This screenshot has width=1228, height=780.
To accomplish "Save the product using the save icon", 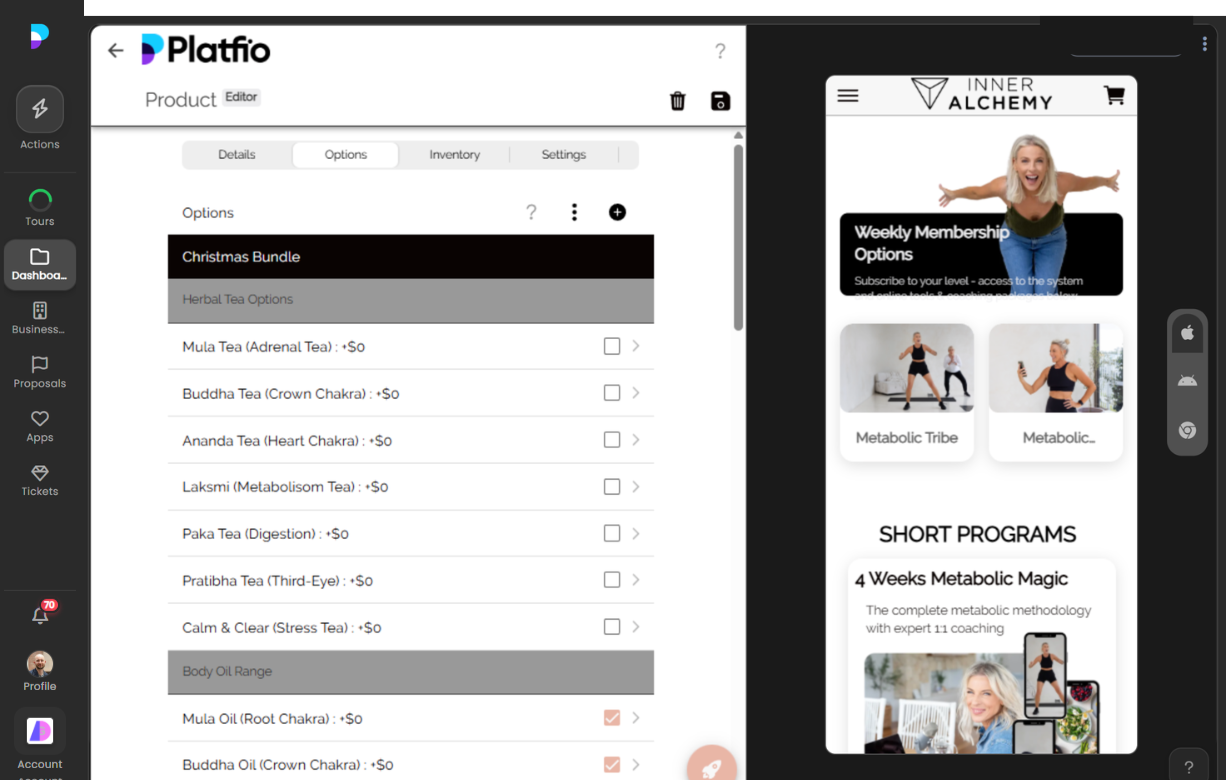I will coord(720,101).
